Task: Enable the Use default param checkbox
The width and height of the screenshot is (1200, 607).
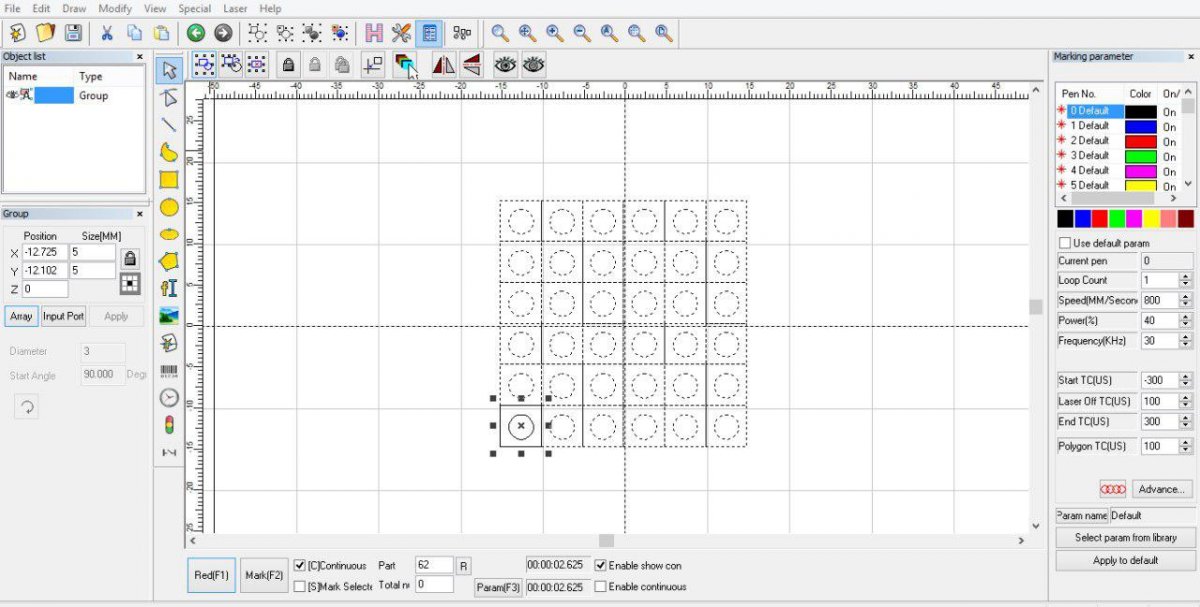Action: click(1064, 243)
